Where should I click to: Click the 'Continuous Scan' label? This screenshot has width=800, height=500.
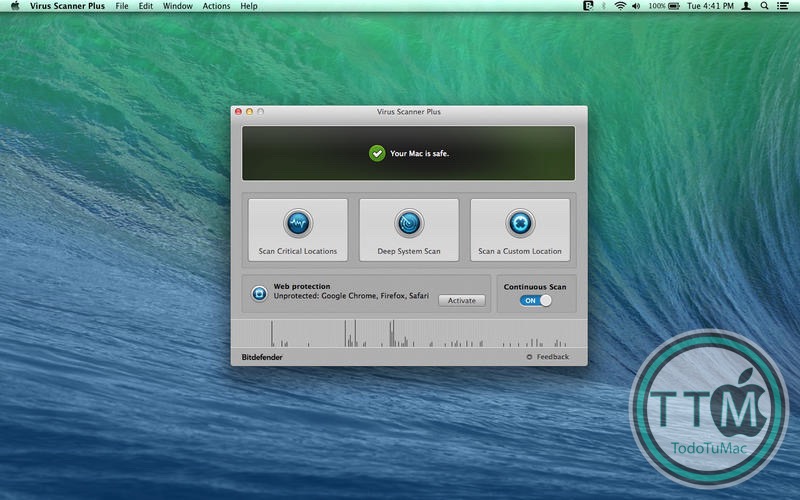[x=535, y=287]
